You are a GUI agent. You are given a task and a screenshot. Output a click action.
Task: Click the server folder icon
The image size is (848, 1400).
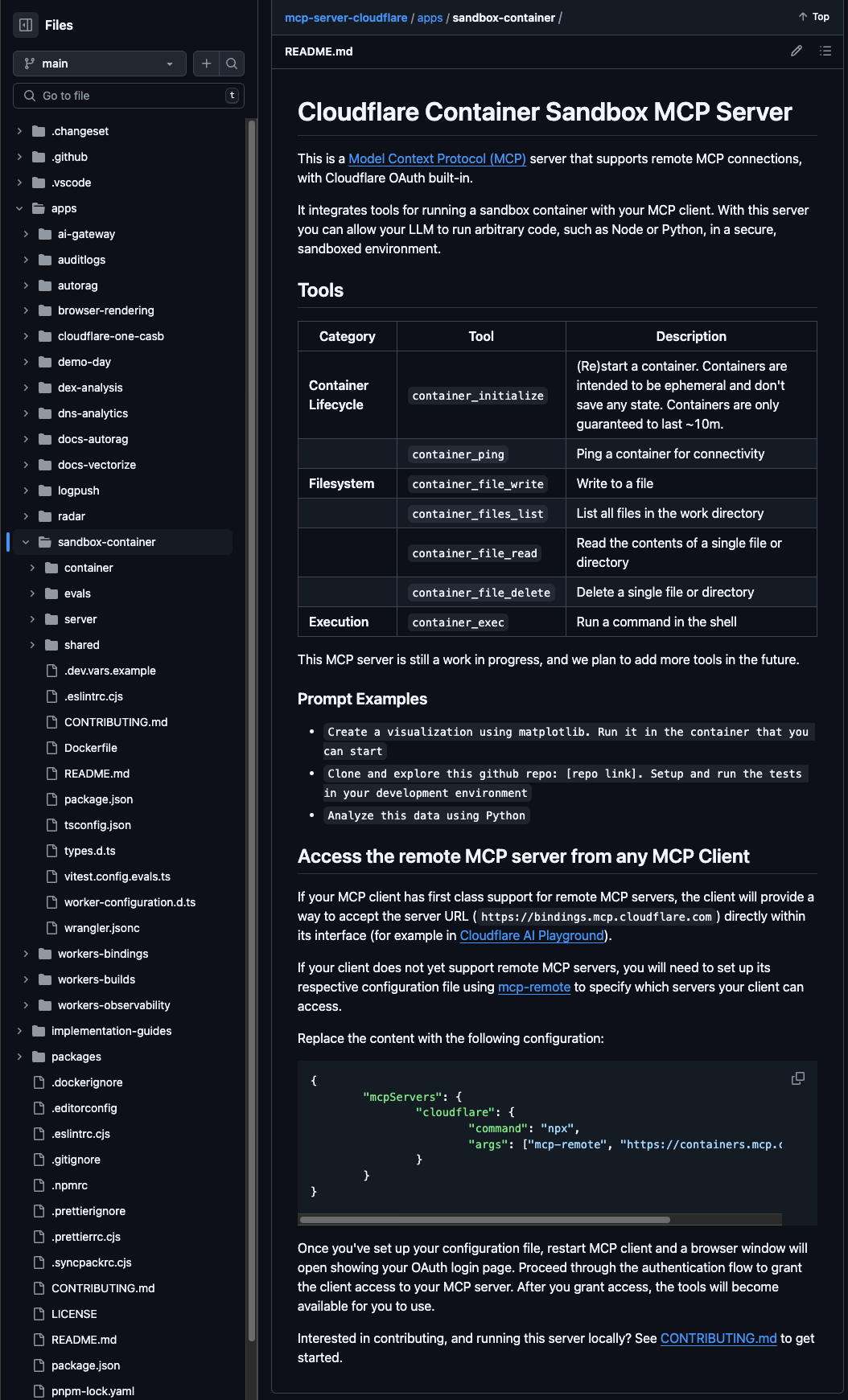pyautogui.click(x=51, y=619)
